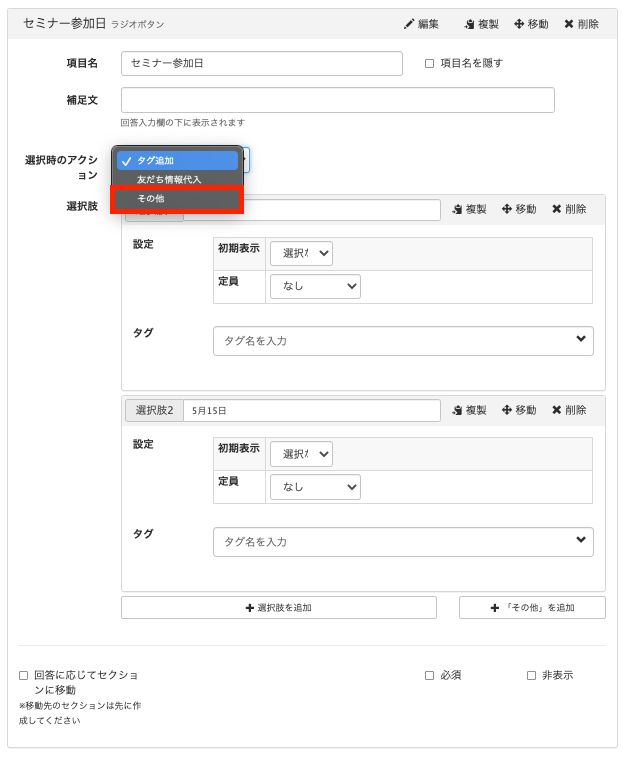Check the 項目名を隠す checkbox

(429, 63)
